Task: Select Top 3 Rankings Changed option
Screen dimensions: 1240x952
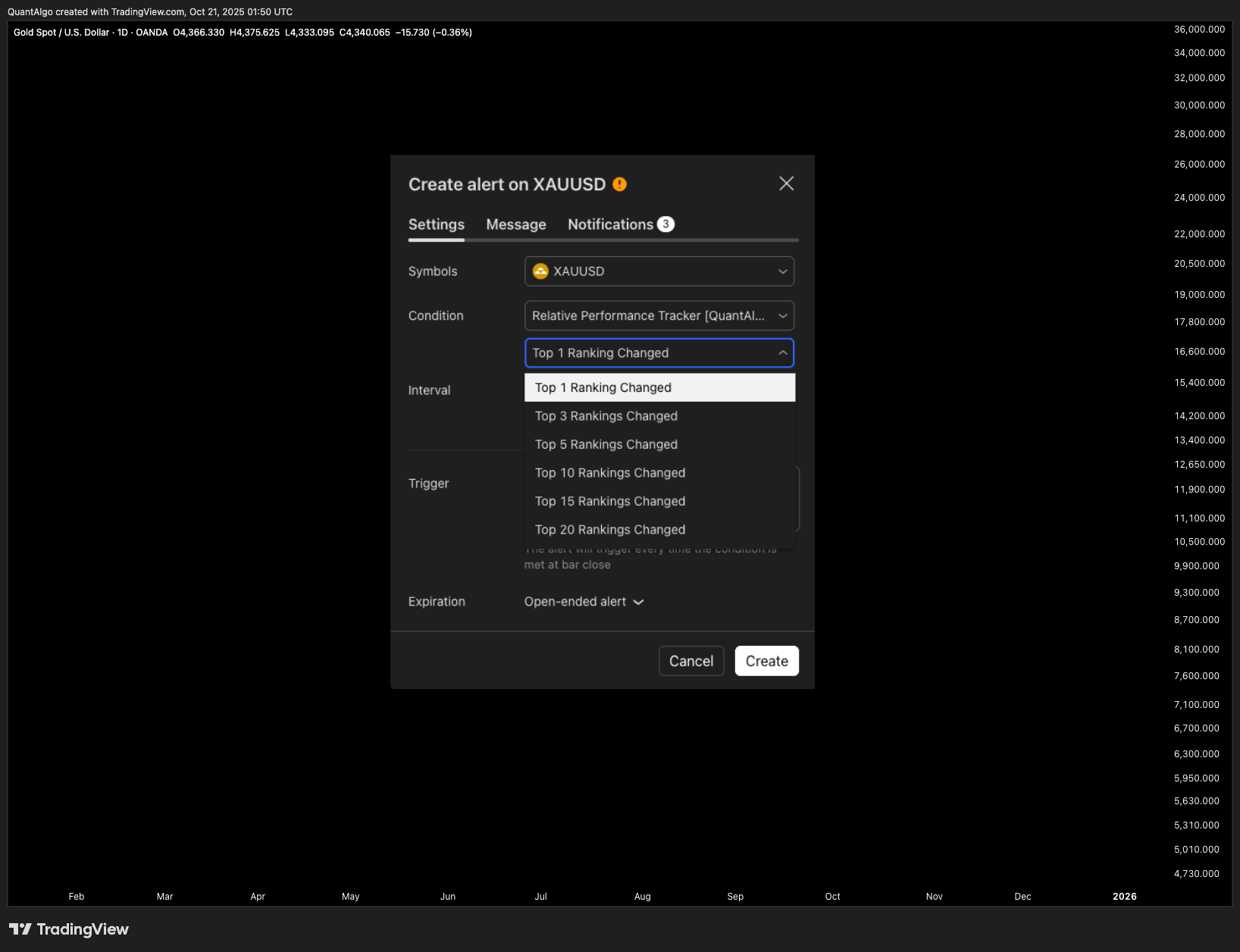Action: 659,416
